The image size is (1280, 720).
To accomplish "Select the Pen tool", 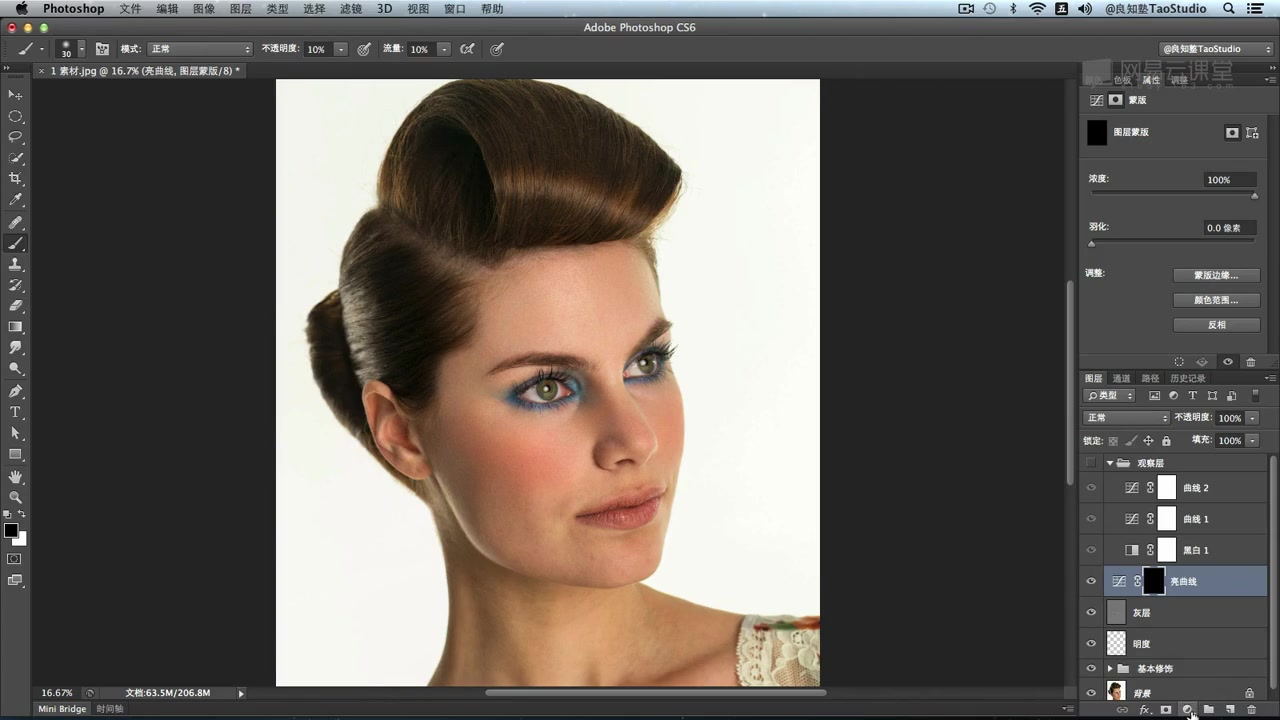I will (15, 391).
